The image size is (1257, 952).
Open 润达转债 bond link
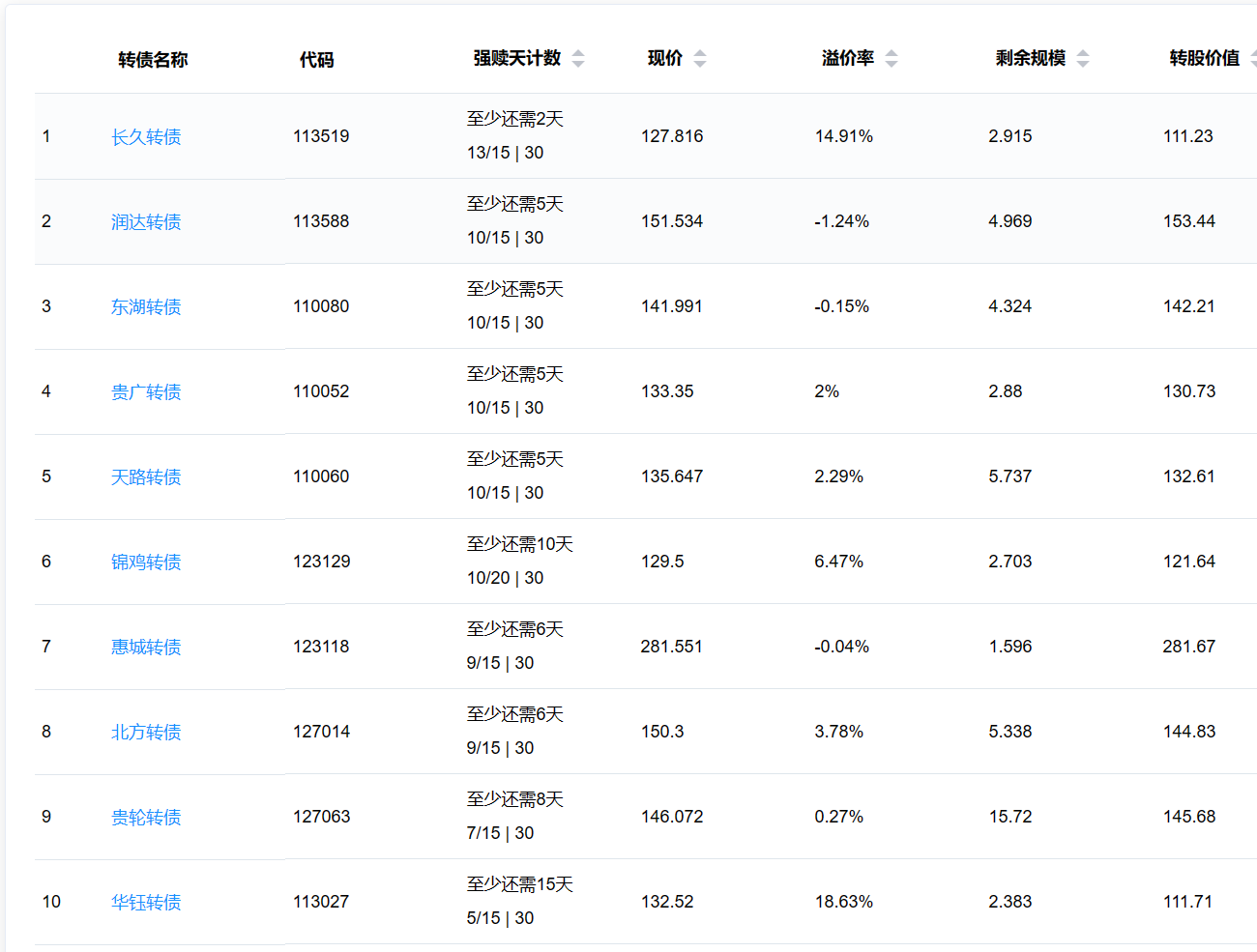146,222
